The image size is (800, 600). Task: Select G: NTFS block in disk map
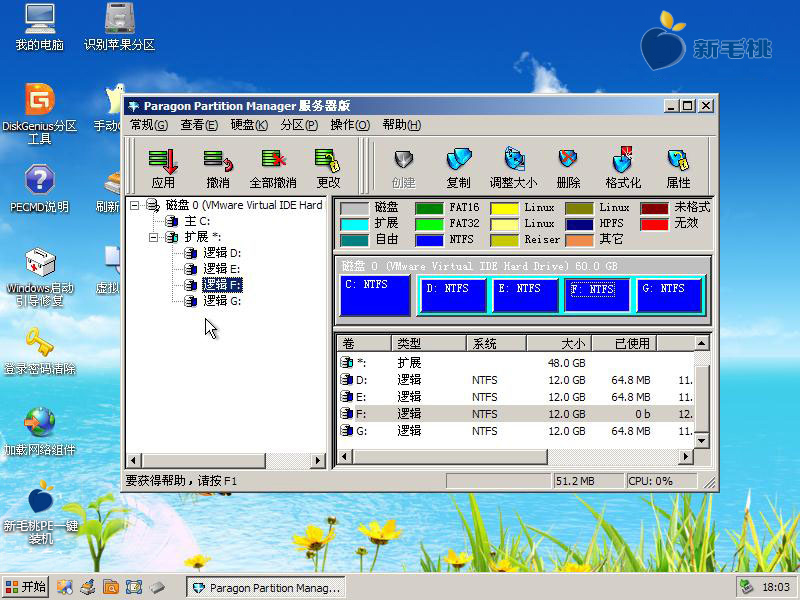tap(669, 295)
